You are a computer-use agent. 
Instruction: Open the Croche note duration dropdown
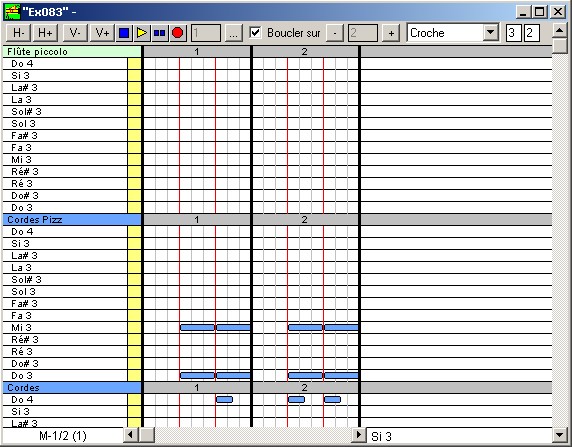click(x=491, y=33)
